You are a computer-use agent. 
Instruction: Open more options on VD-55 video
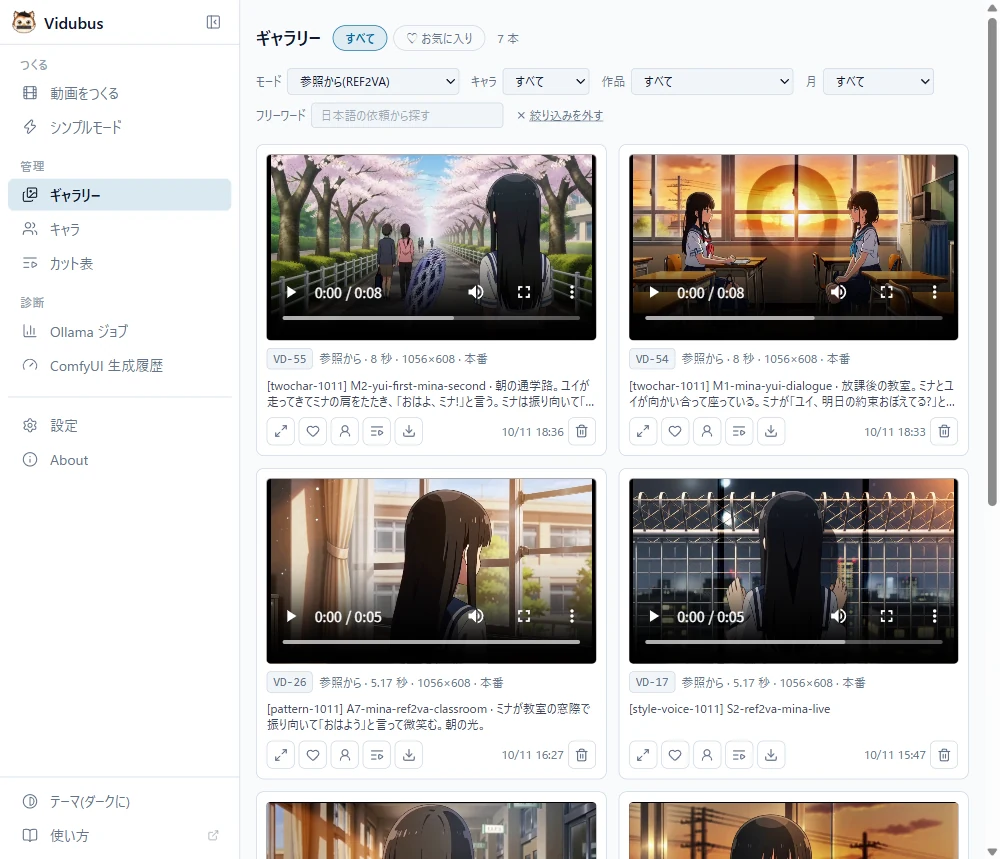pos(571,292)
